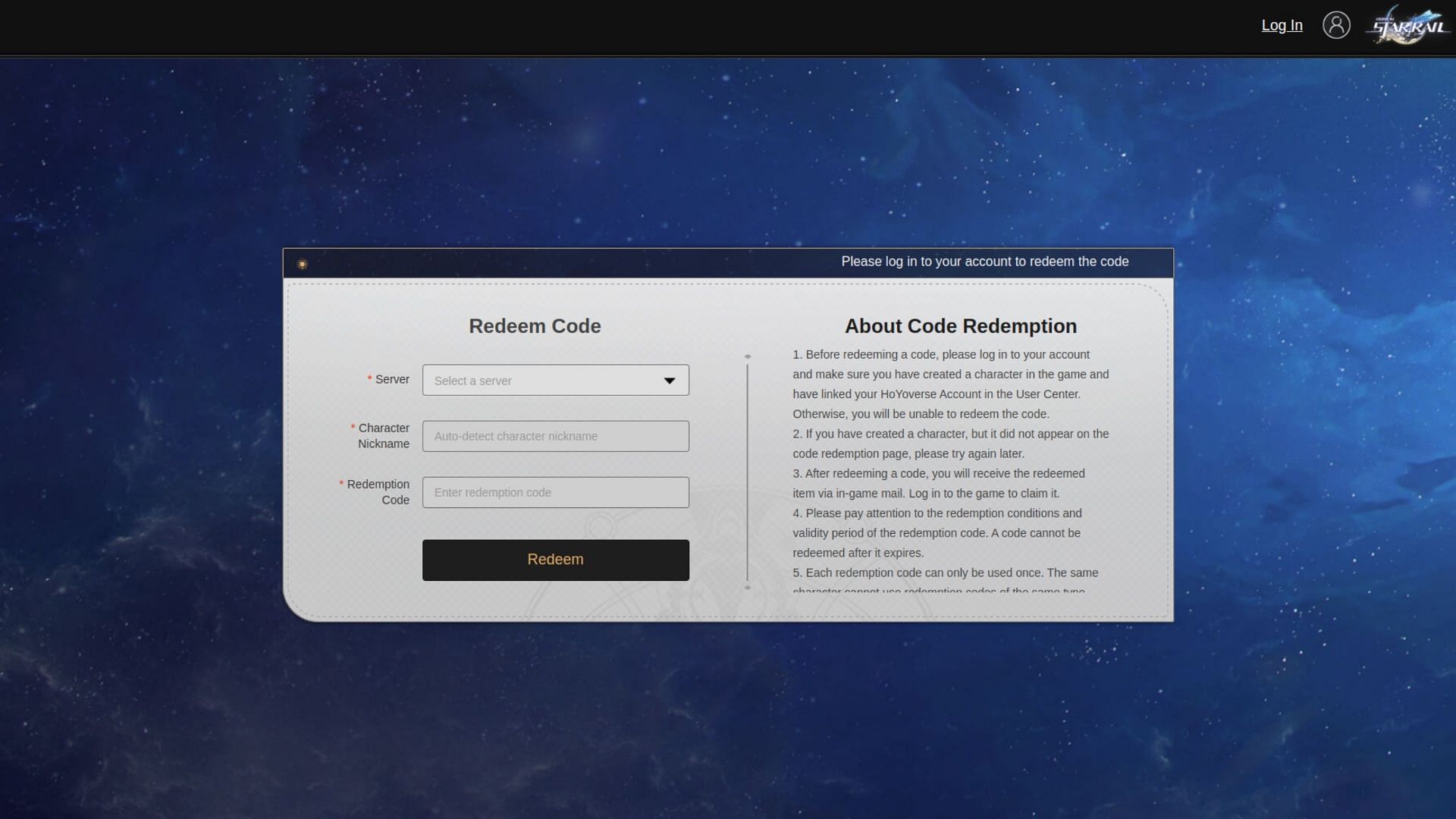Image resolution: width=1456 pixels, height=819 pixels.
Task: Click the 'Please log in' banner message
Action: 984,262
